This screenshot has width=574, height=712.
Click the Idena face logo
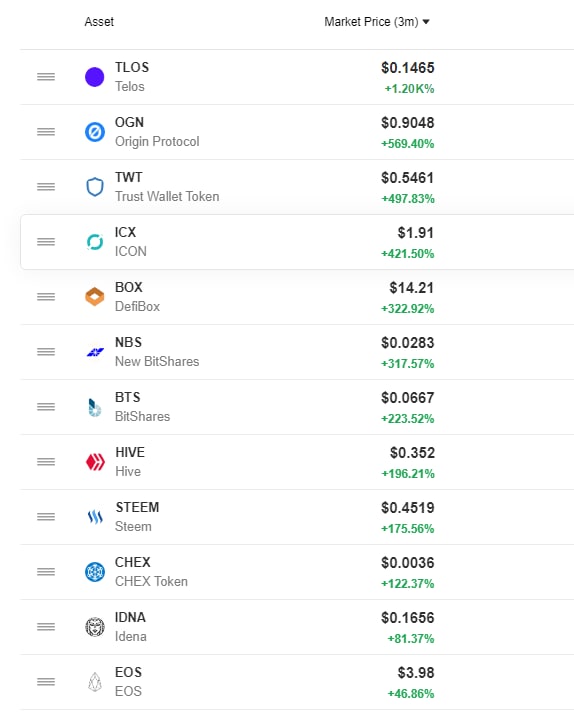94,627
